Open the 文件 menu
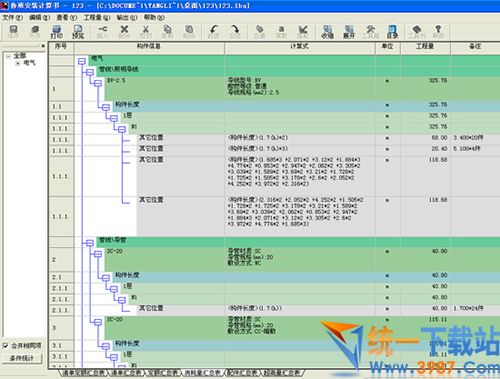This screenshot has width=500, height=379. click(x=12, y=17)
